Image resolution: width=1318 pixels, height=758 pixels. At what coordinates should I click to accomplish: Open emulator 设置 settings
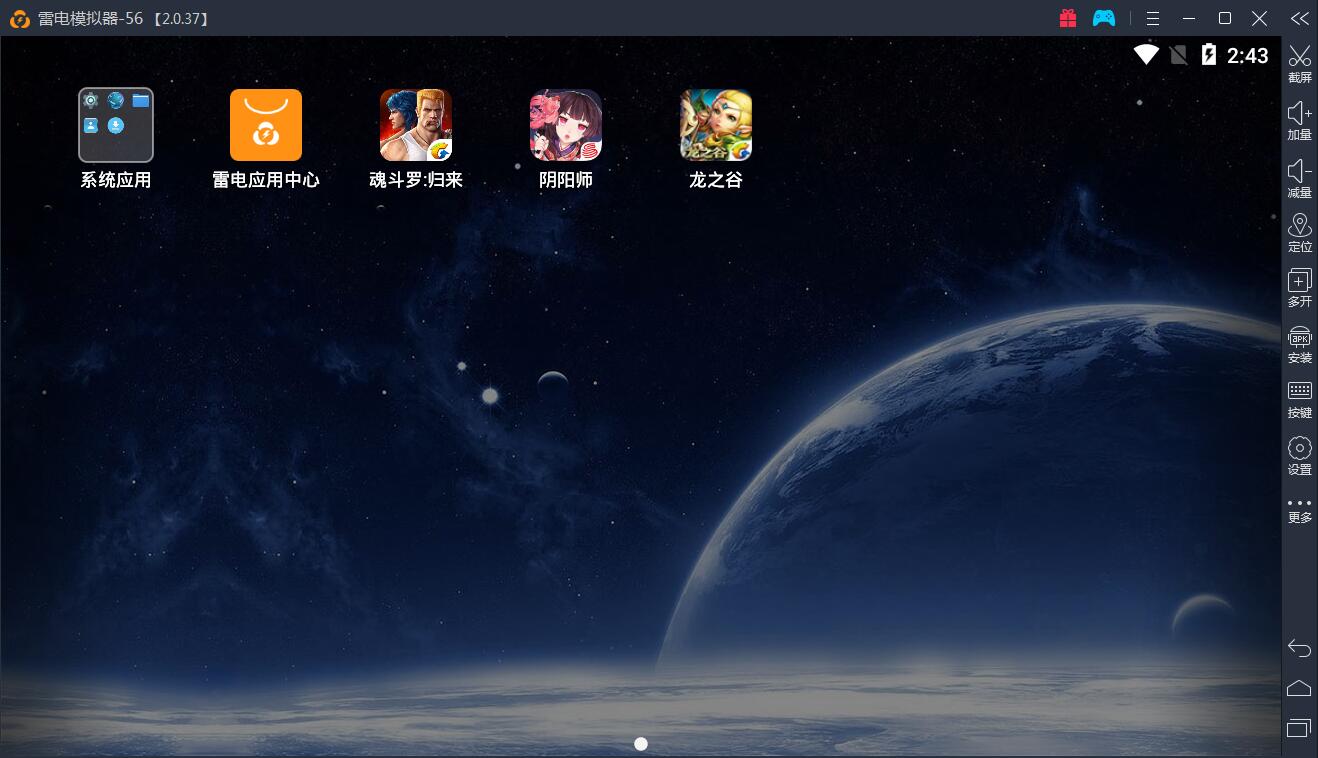point(1299,455)
